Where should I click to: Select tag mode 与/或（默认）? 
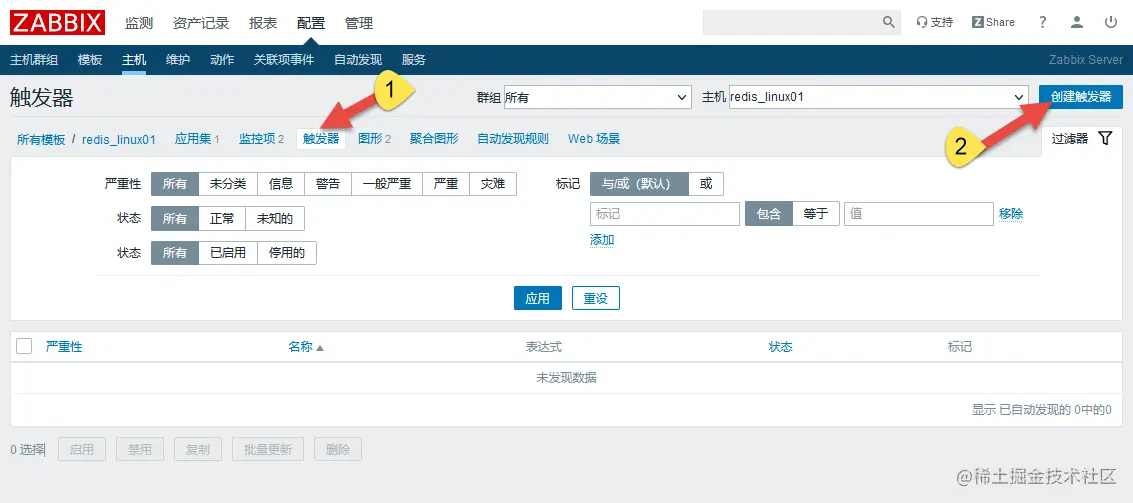coord(639,184)
